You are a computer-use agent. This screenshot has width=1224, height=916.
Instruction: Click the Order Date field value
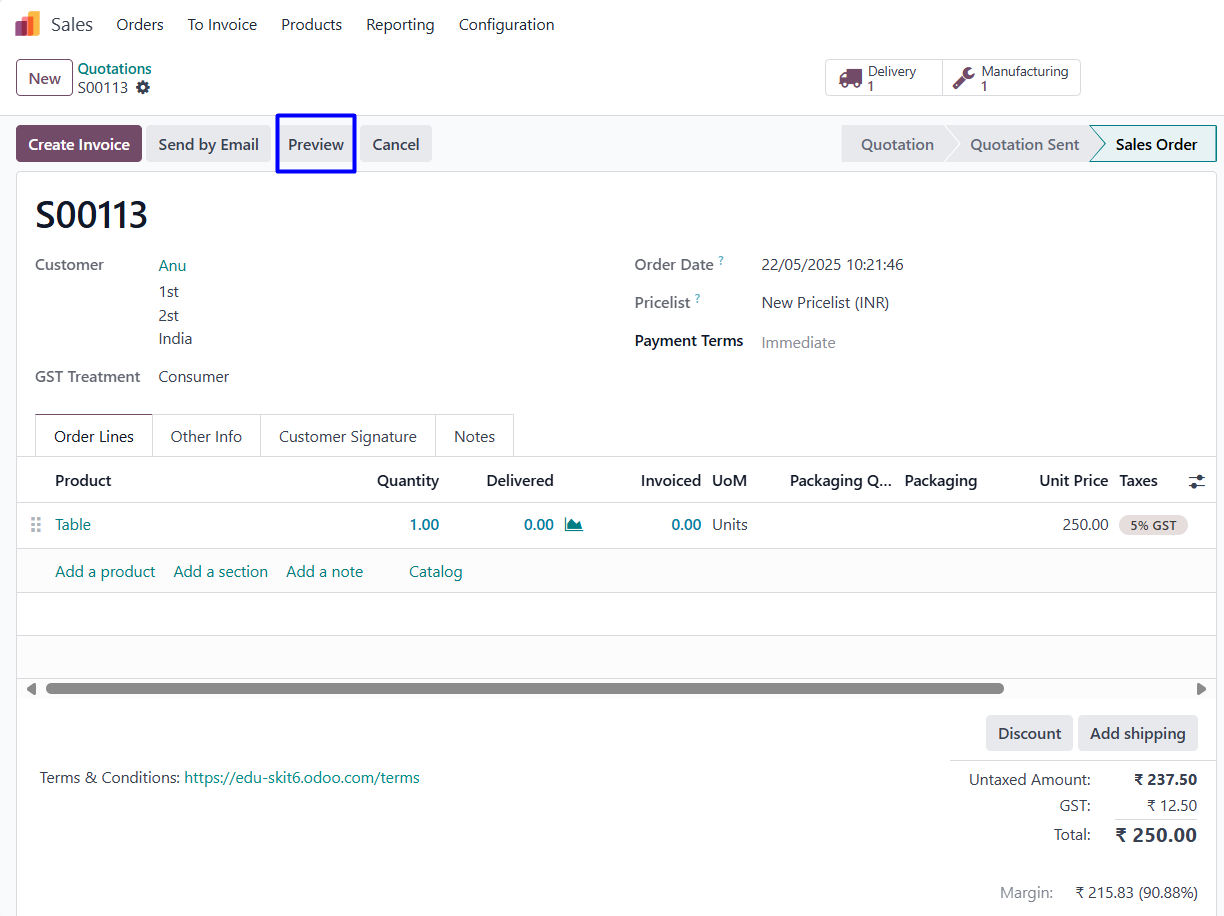point(832,265)
